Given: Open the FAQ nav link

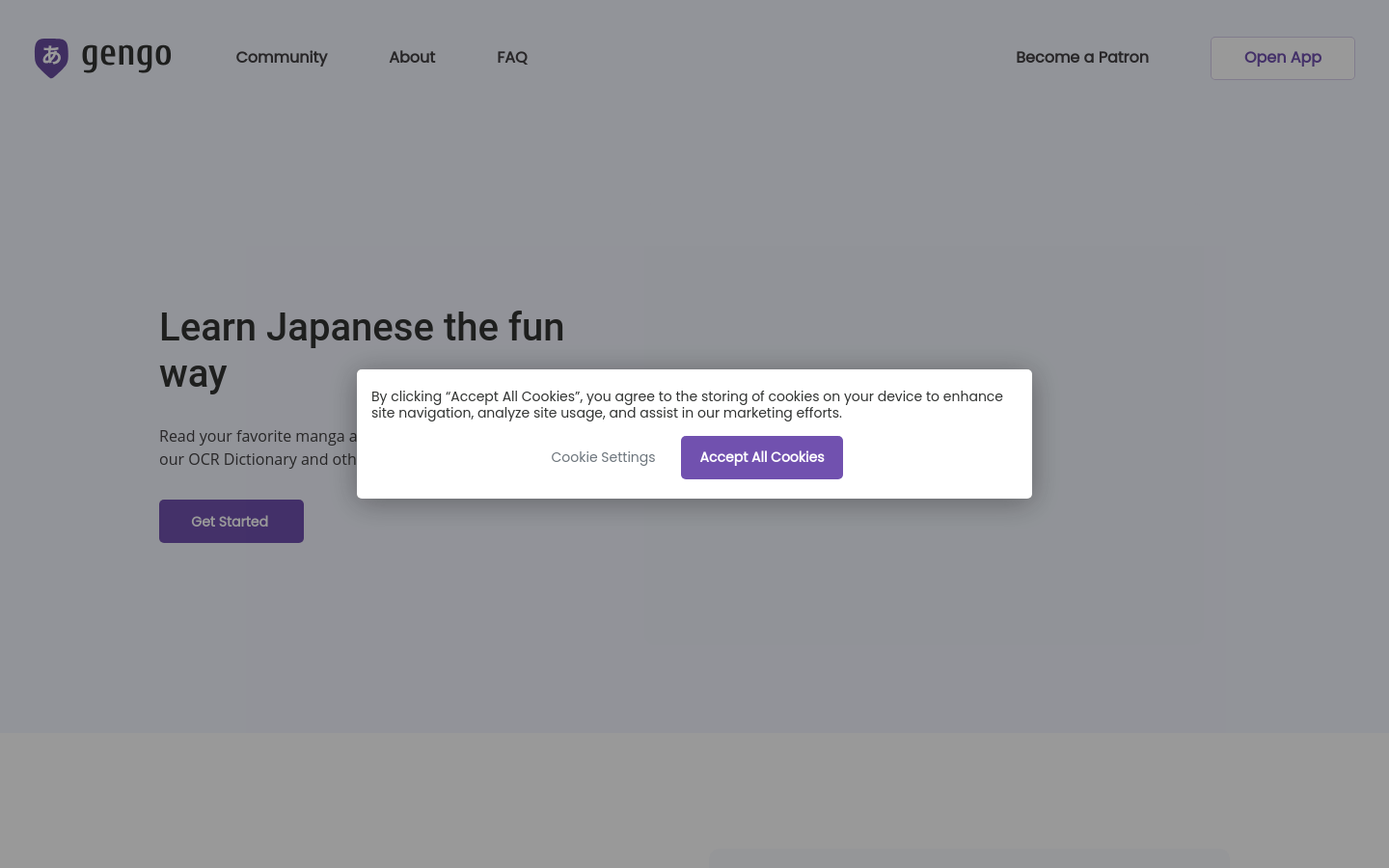Looking at the screenshot, I should (512, 57).
